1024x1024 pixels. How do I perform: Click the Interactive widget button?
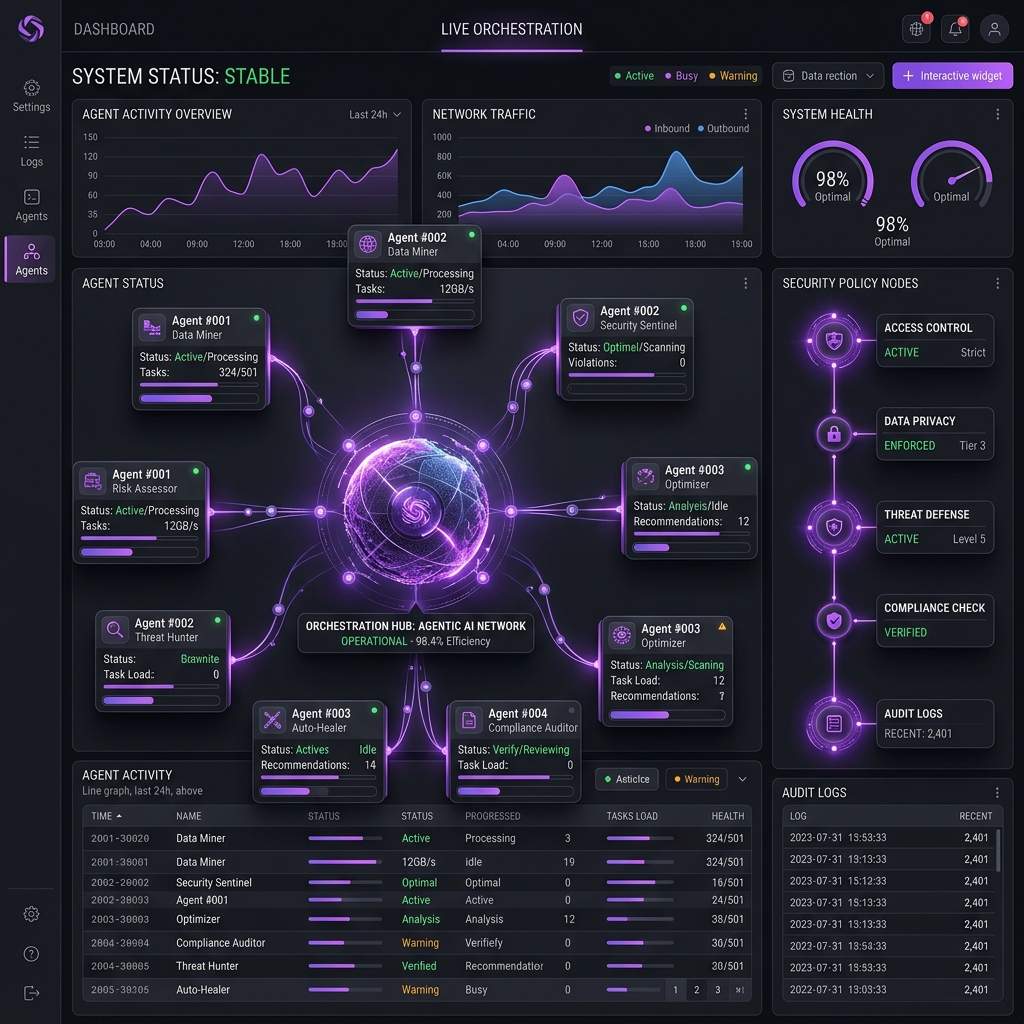pos(952,76)
